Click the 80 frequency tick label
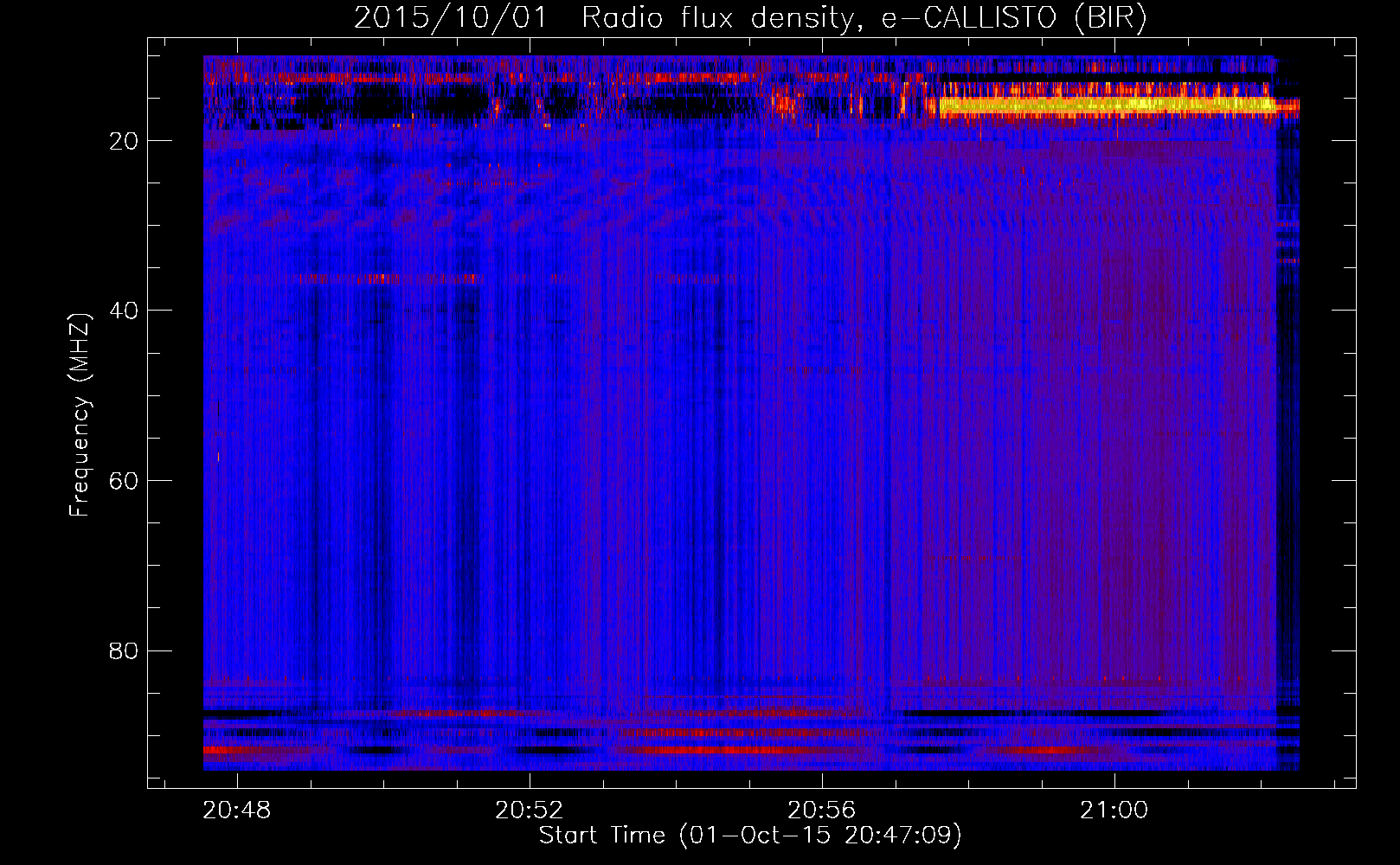The height and width of the screenshot is (865, 1400). pos(124,650)
